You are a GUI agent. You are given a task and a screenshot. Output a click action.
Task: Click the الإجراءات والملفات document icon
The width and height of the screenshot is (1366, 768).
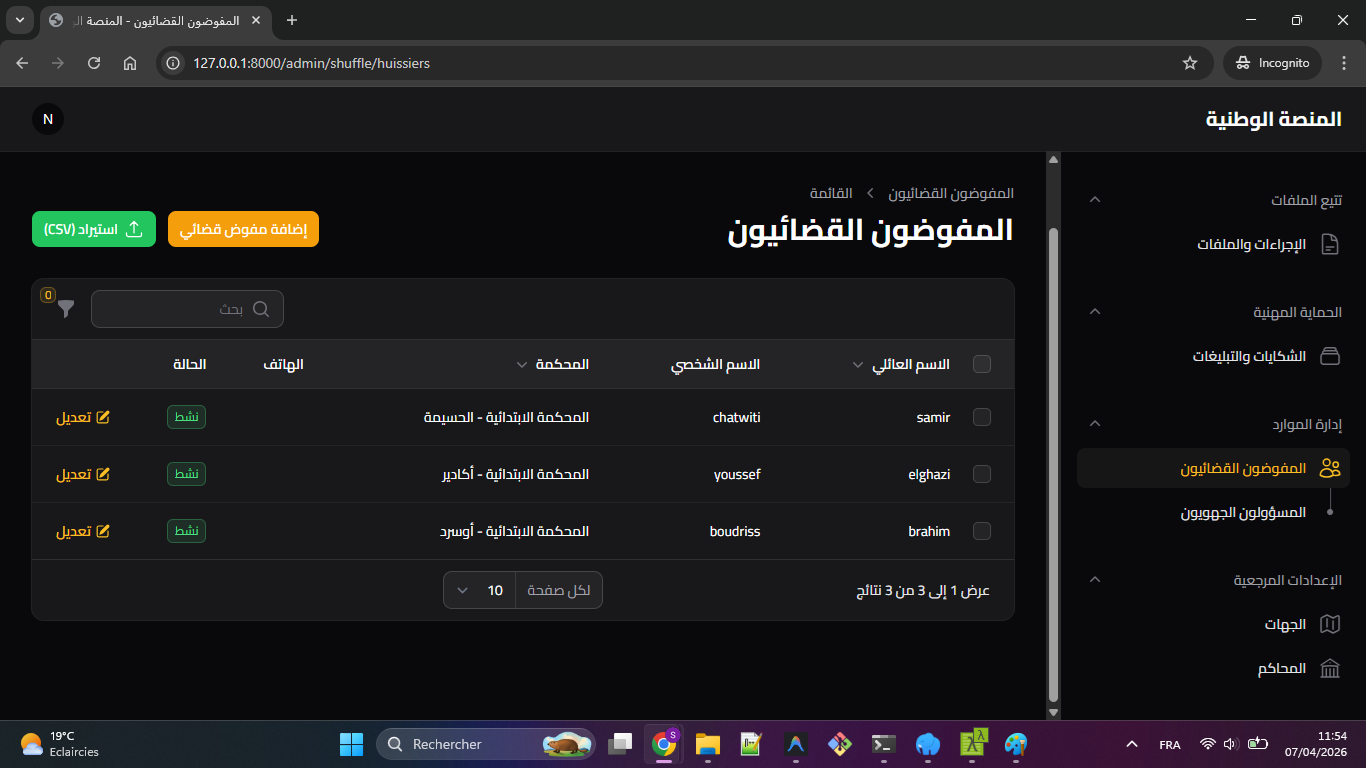coord(1329,245)
